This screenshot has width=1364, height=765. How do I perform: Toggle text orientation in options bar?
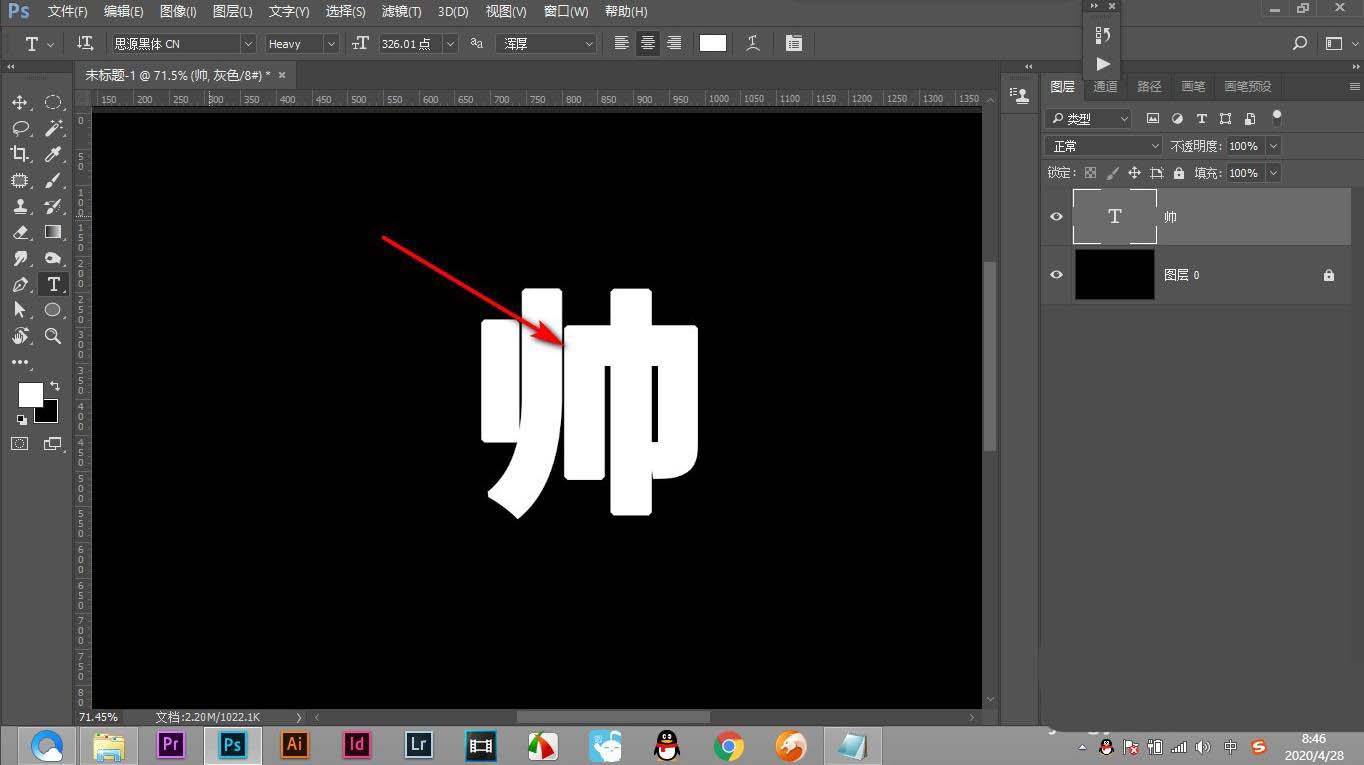[x=85, y=43]
